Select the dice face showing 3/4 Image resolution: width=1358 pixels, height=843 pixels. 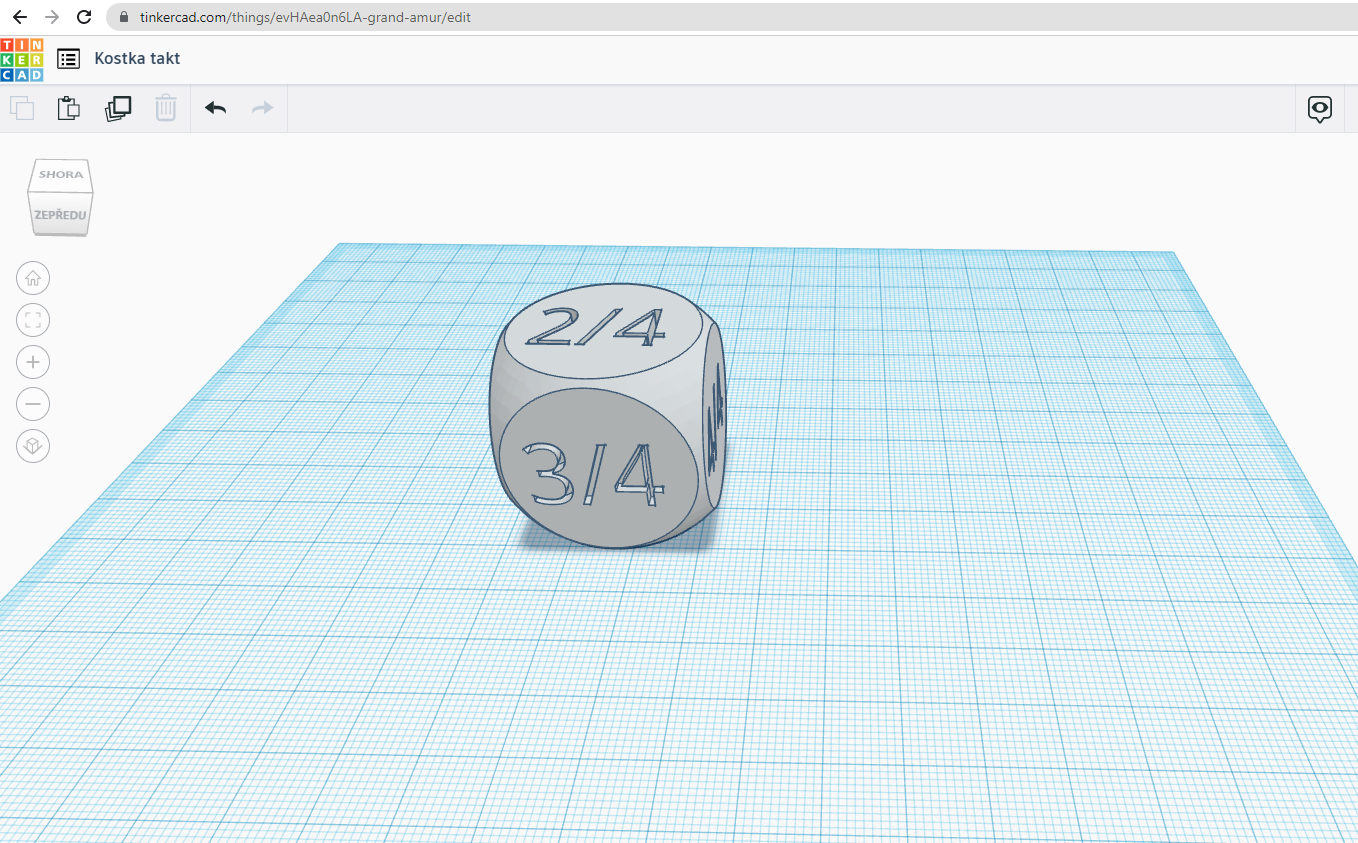pos(595,470)
